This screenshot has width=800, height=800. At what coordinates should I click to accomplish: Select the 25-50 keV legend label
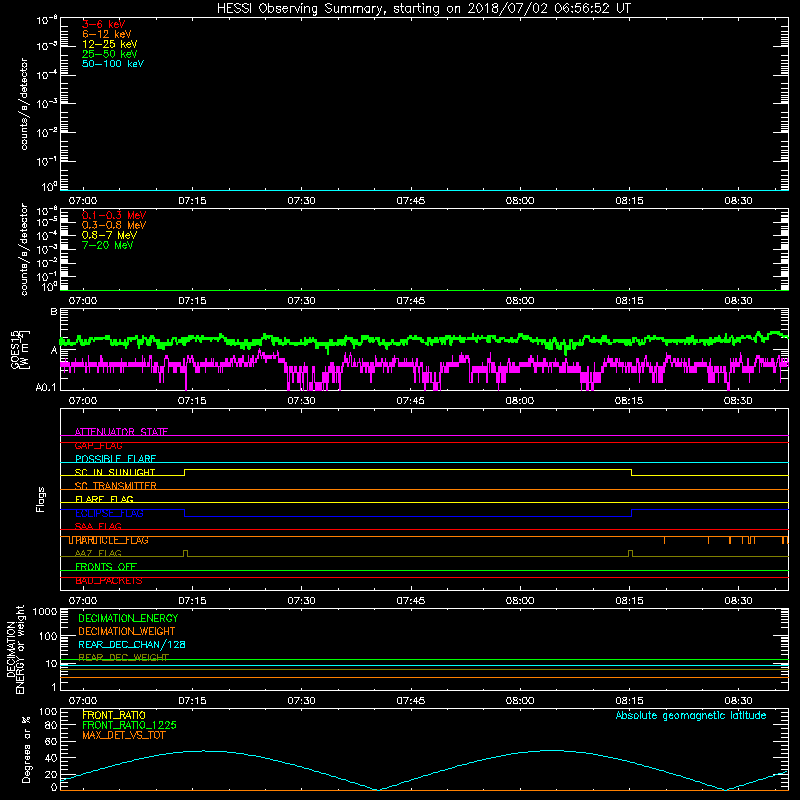[x=109, y=54]
